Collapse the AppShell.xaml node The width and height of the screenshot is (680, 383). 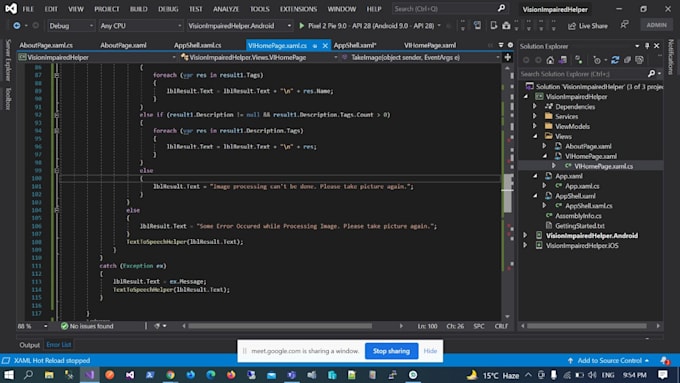535,196
